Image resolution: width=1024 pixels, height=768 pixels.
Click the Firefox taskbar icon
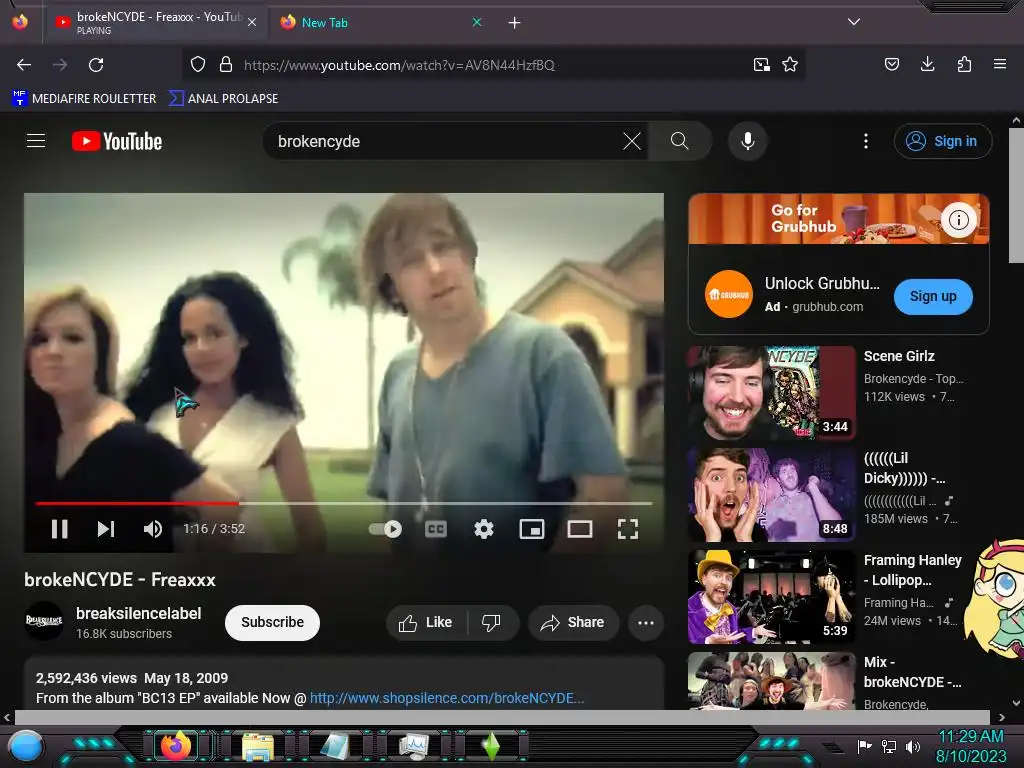click(176, 746)
